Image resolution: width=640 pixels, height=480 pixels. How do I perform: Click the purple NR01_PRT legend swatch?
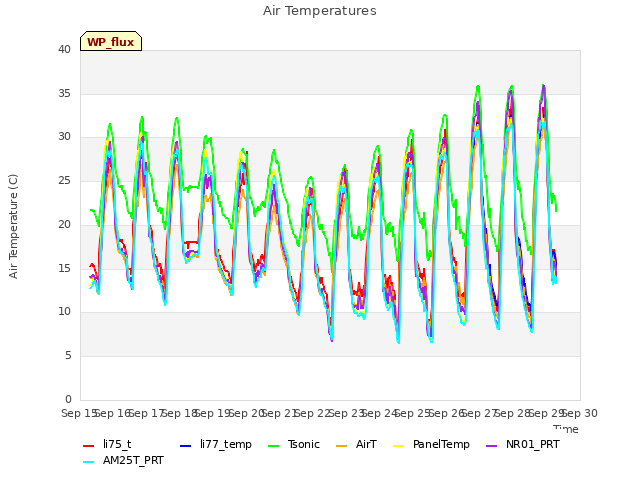tap(491, 446)
